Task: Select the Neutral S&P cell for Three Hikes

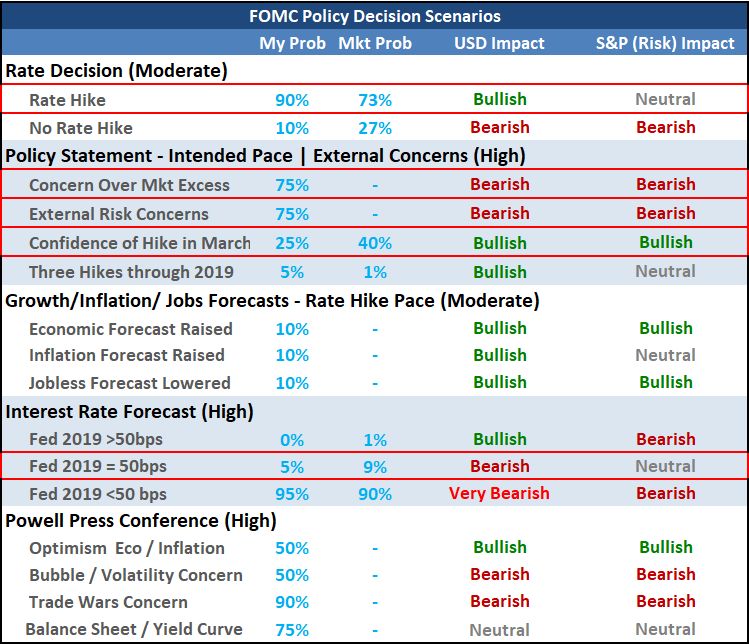Action: [x=665, y=271]
